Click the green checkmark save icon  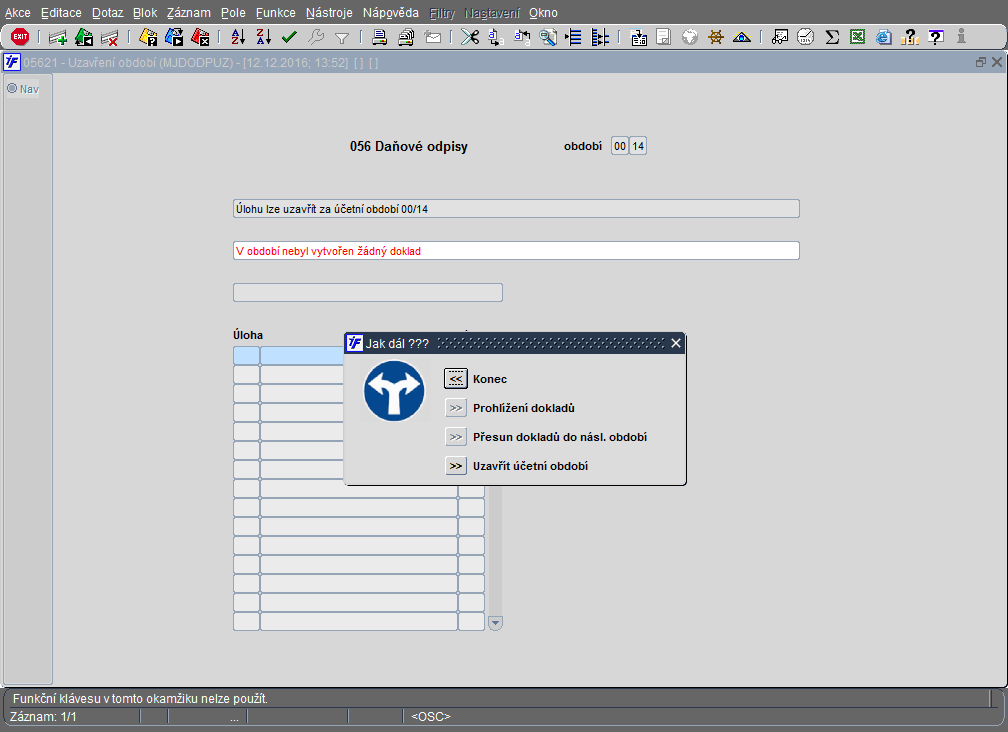pyautogui.click(x=289, y=37)
